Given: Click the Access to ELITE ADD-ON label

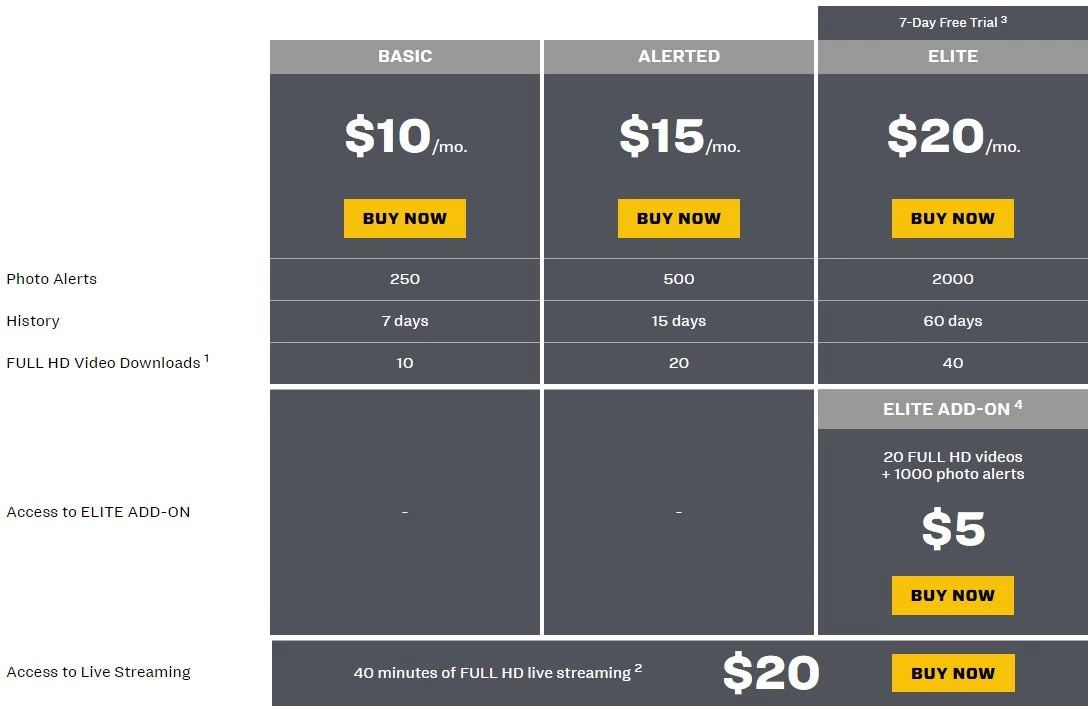Looking at the screenshot, I should coord(98,512).
